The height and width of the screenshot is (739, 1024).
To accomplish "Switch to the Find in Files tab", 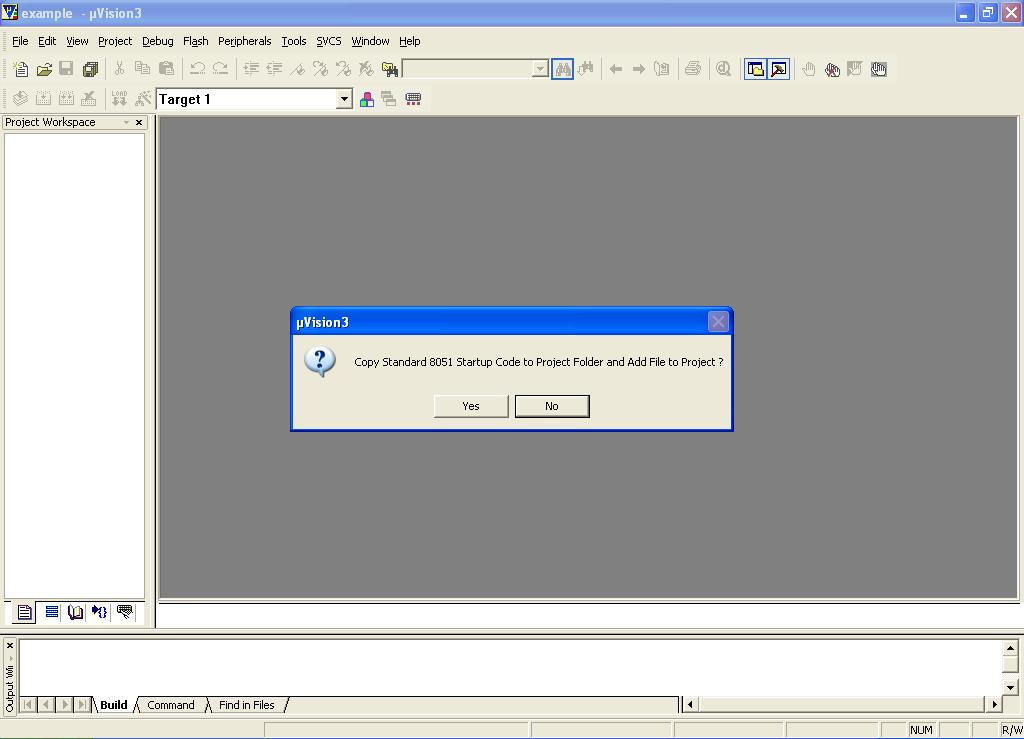I will coord(247,705).
